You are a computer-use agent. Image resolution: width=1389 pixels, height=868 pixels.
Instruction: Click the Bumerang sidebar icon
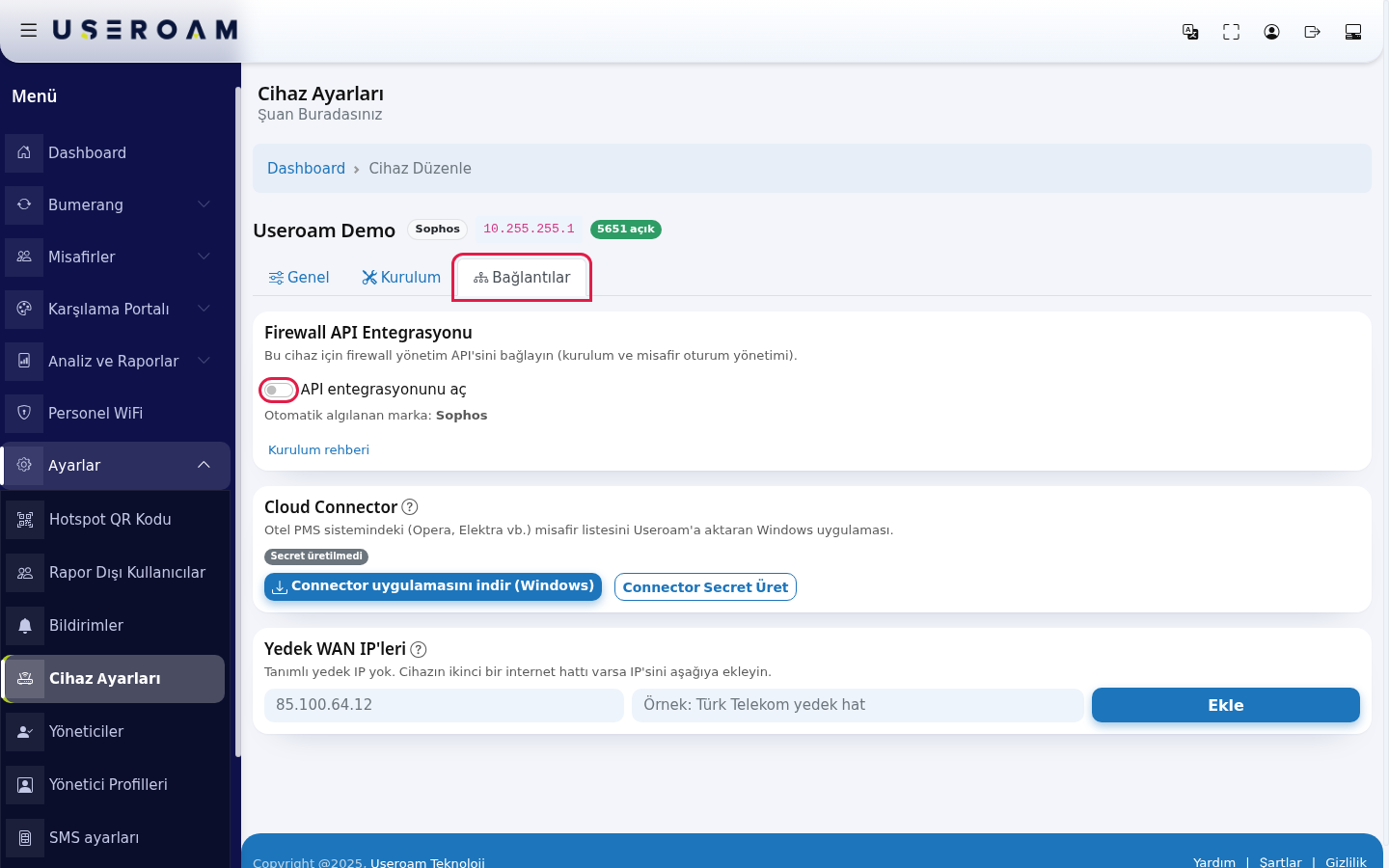click(24, 204)
